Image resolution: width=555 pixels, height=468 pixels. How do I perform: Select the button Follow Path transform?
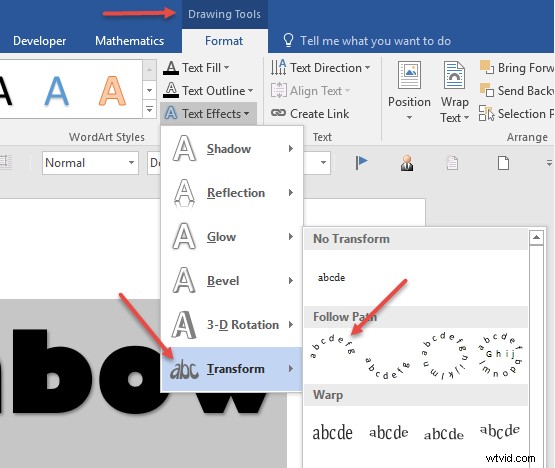[499, 355]
